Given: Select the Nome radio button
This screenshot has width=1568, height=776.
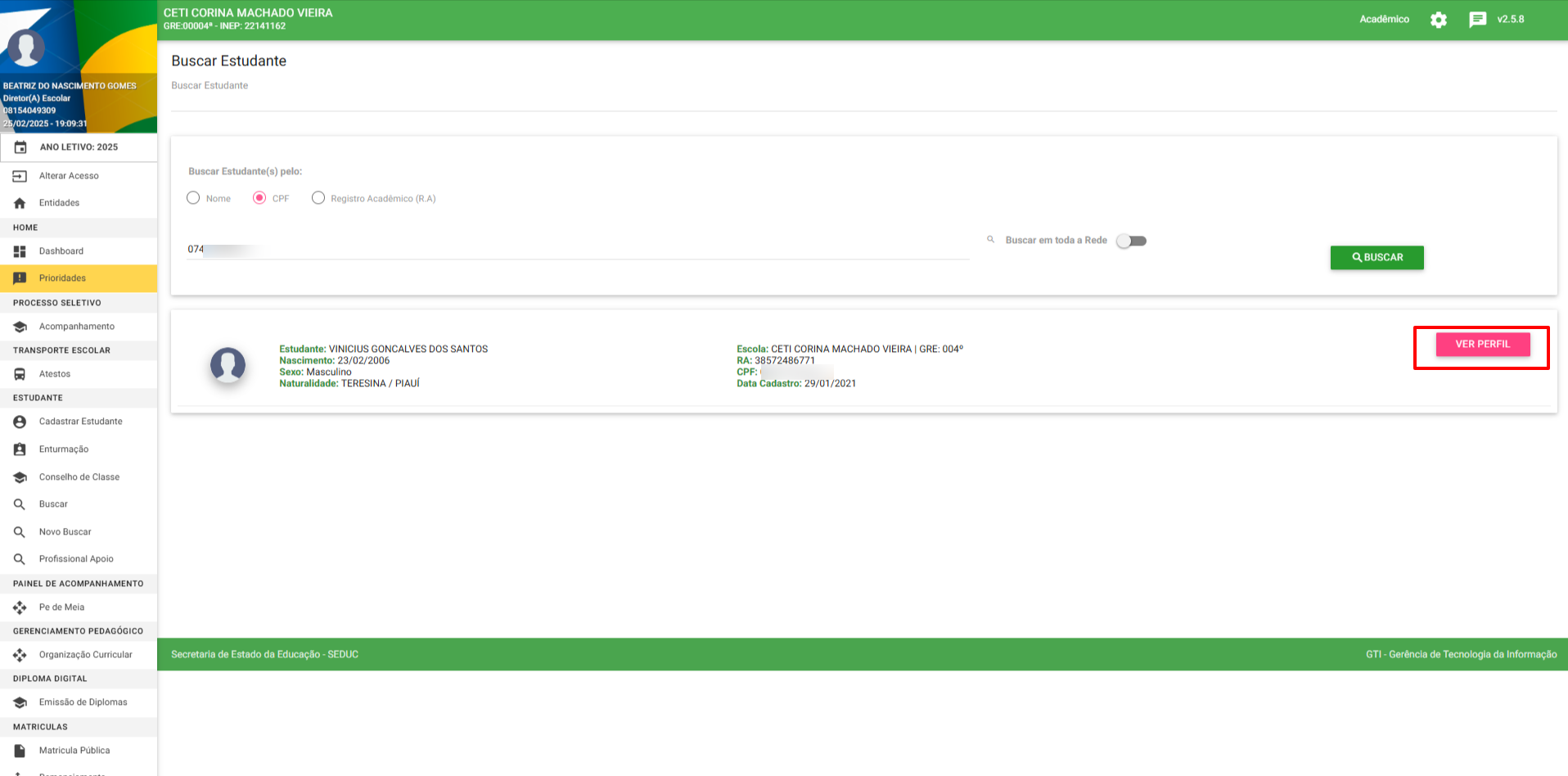Looking at the screenshot, I should coord(193,198).
